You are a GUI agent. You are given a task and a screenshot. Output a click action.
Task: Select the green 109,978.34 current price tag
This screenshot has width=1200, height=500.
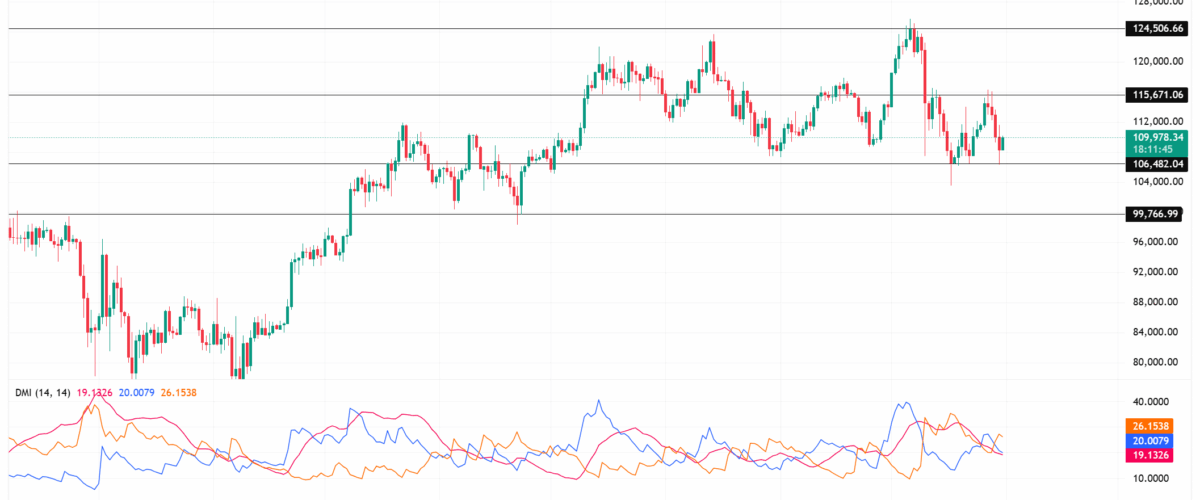click(x=1155, y=137)
